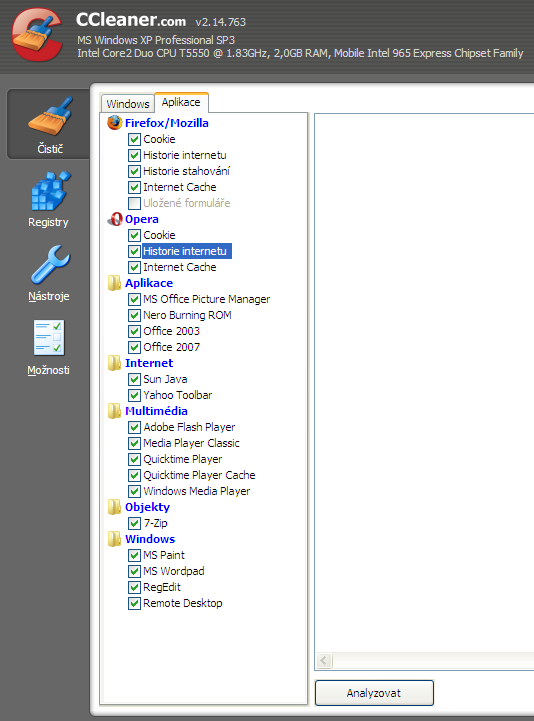Select the Aplikace tab
This screenshot has height=721, width=534.
pos(181,102)
